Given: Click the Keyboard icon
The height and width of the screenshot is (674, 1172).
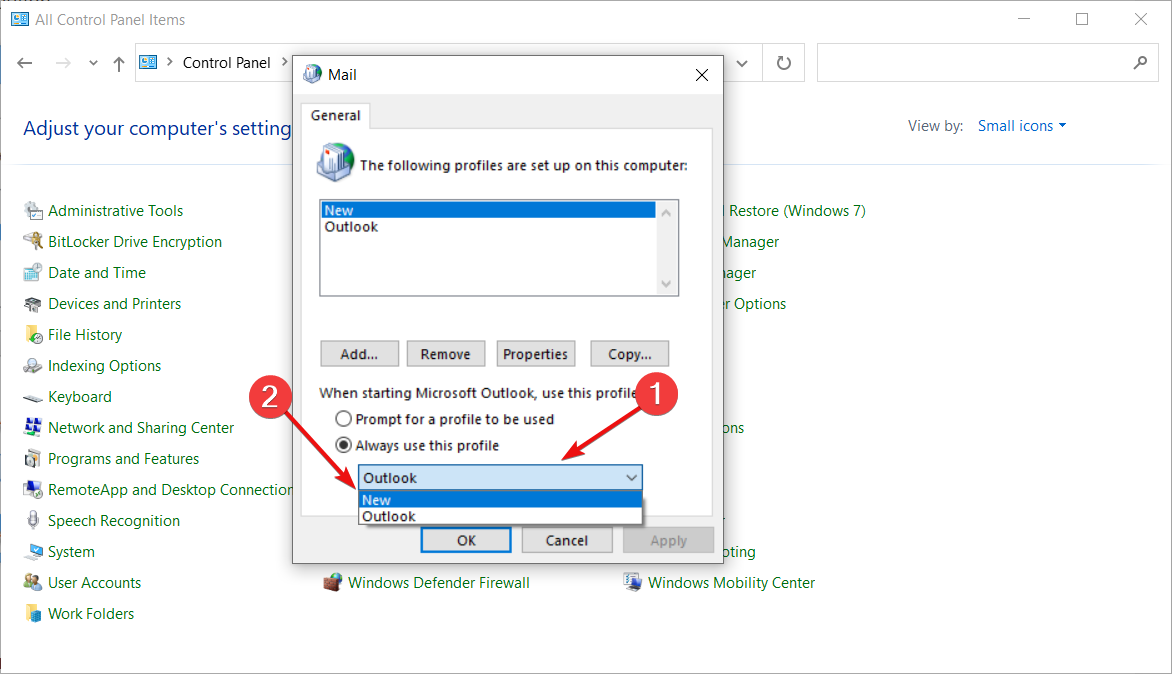Looking at the screenshot, I should (x=33, y=398).
